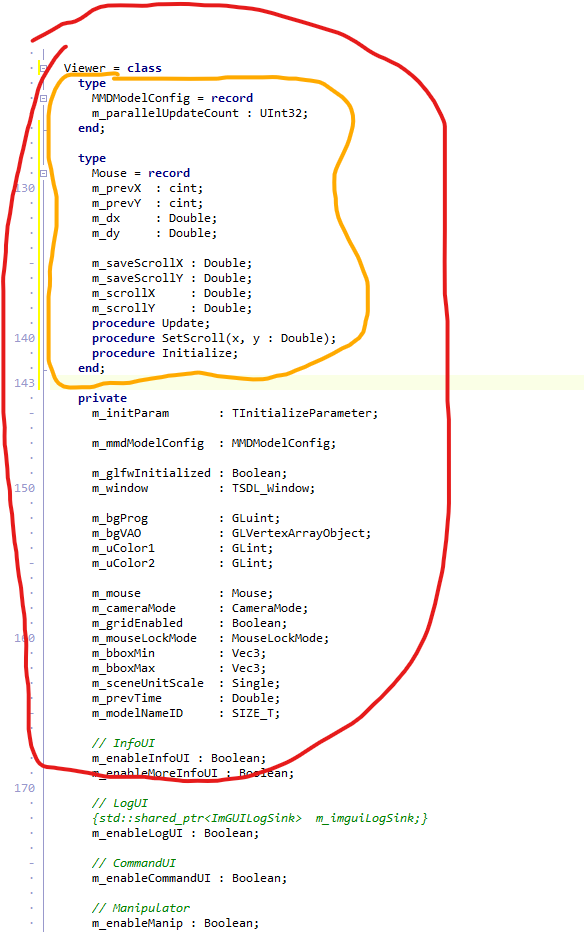Click 'm_prevX : cint;' field line
This screenshot has height=932, width=584.
click(147, 188)
